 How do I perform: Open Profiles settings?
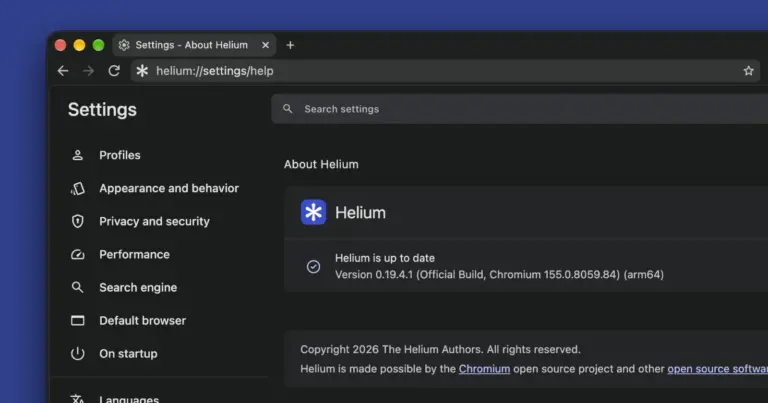pos(120,155)
